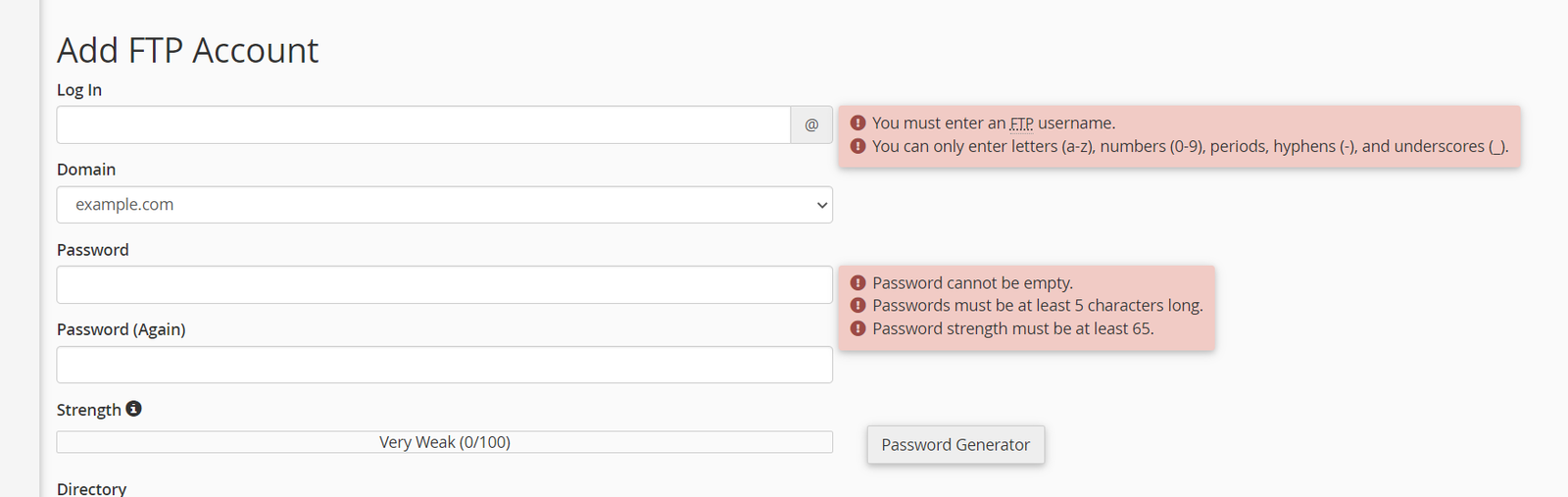Click the 'Add FTP Account' heading
This screenshot has height=497, width=1568.
pos(187,50)
